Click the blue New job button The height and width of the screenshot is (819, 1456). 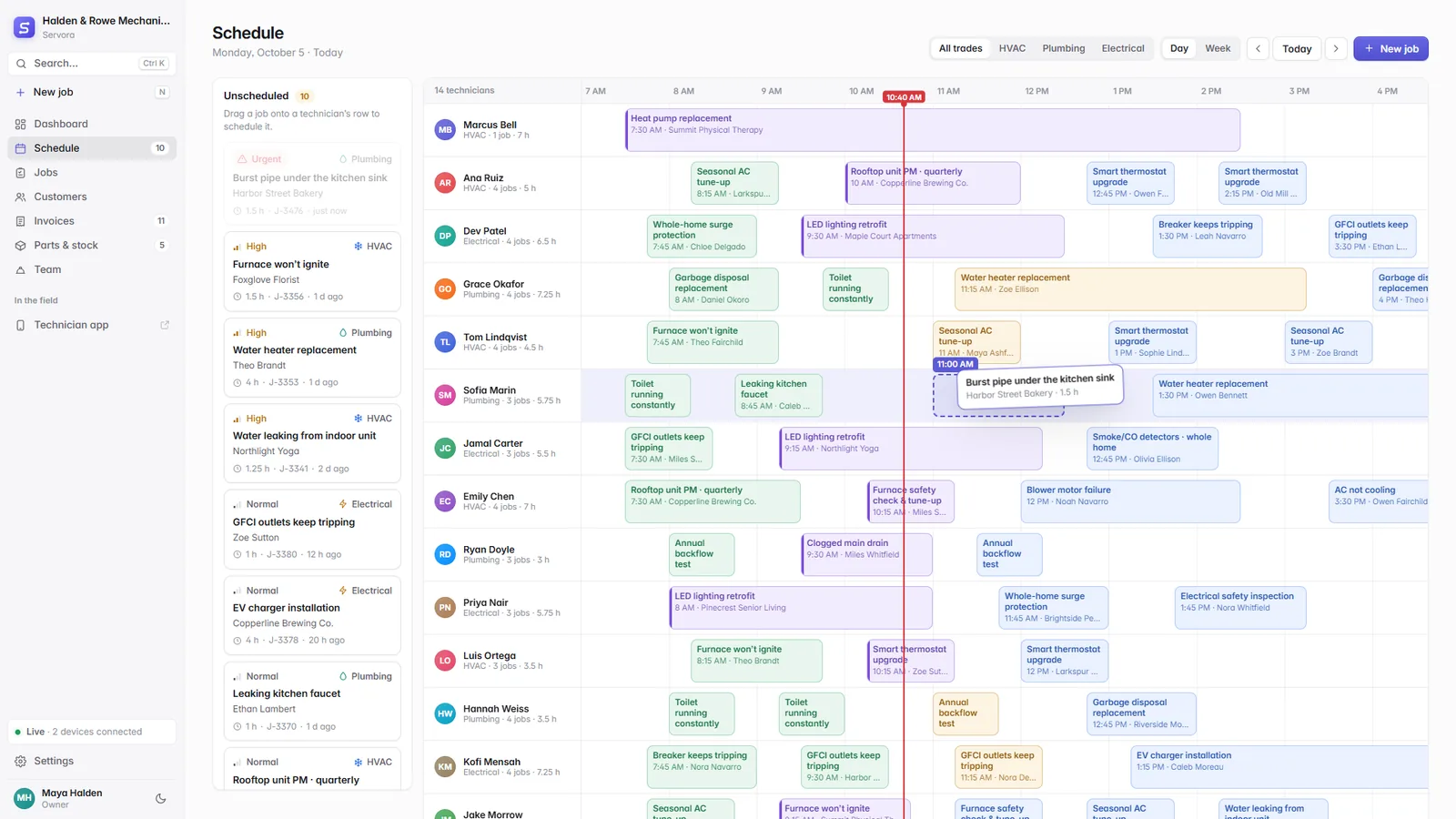pyautogui.click(x=1390, y=48)
